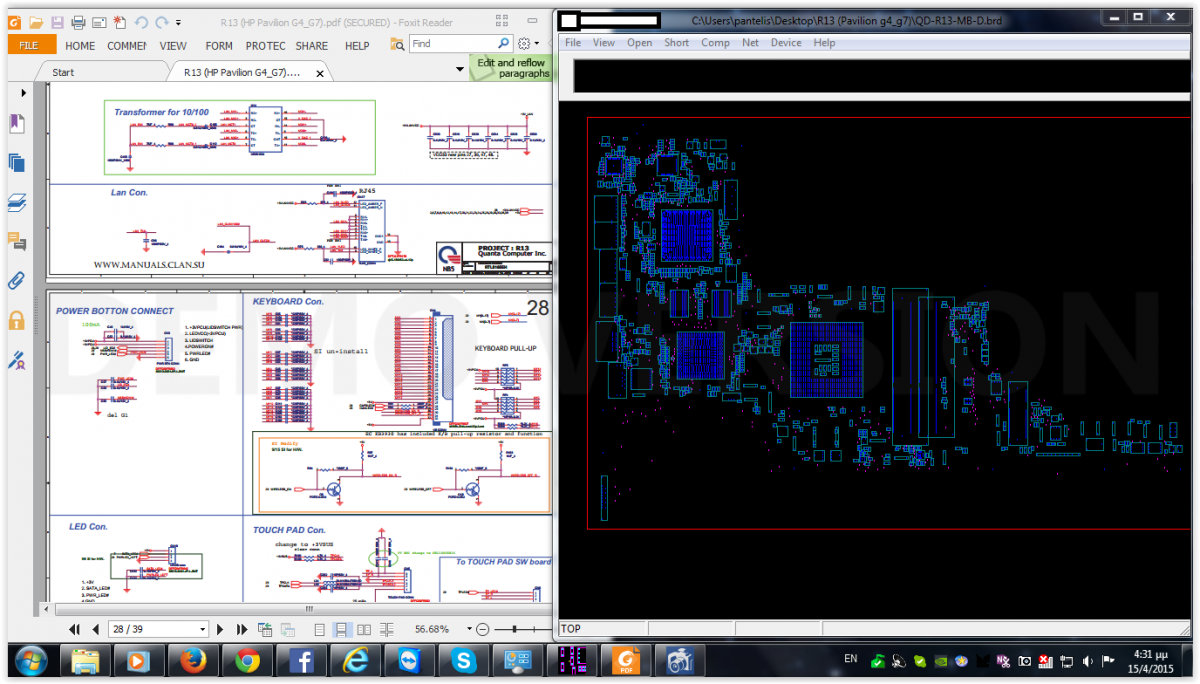The height and width of the screenshot is (684, 1200).
Task: Click the zoom slider handle
Action: [514, 629]
